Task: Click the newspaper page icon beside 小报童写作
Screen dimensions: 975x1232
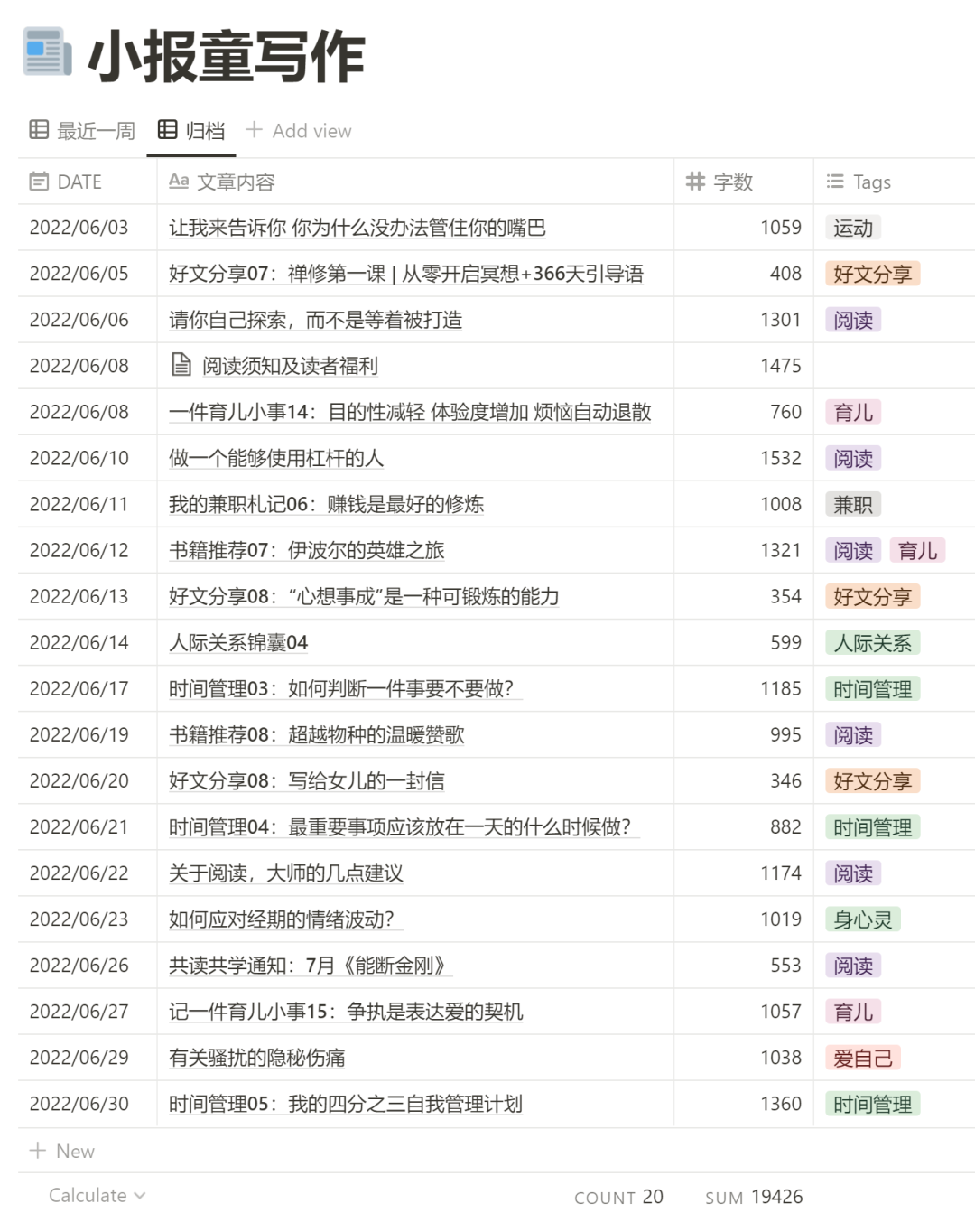Action: click(47, 51)
